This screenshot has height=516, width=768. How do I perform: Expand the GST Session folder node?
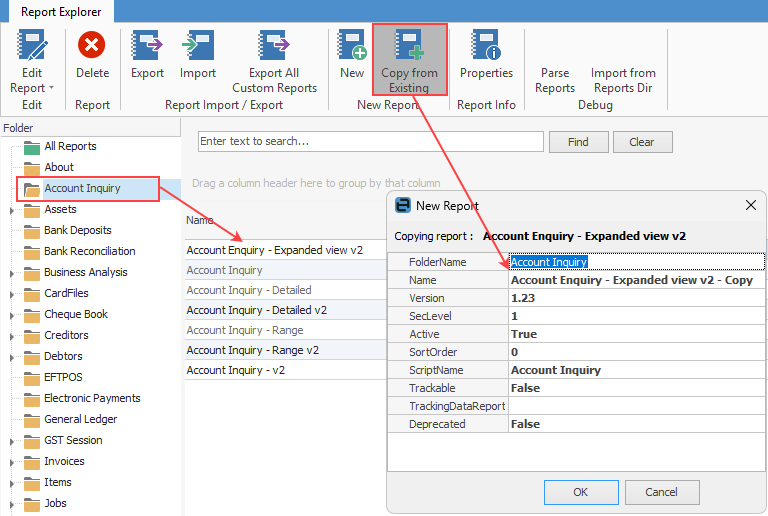(12, 442)
